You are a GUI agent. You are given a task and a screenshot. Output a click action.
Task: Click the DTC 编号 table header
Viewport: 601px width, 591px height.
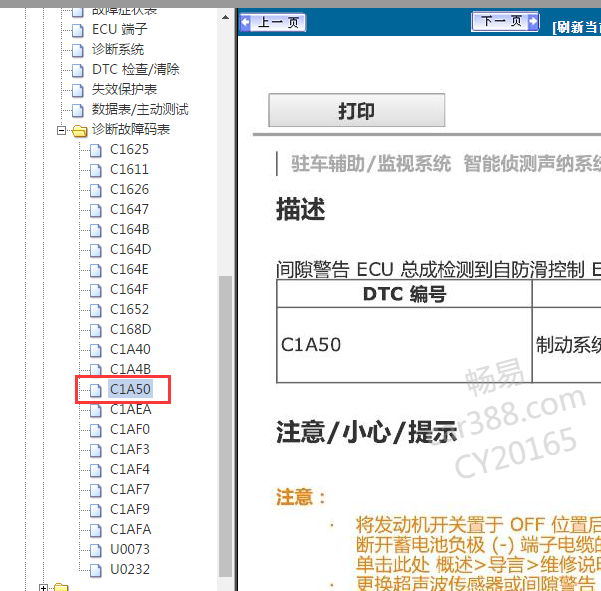(404, 294)
